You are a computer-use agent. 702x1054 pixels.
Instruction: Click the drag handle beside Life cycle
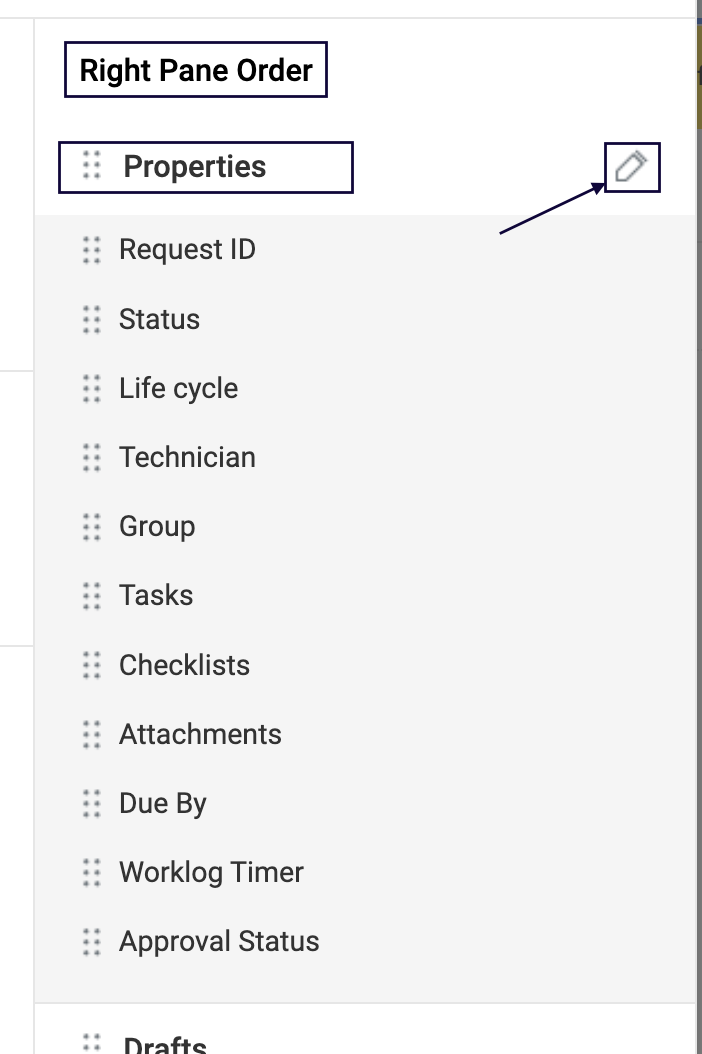(x=92, y=388)
